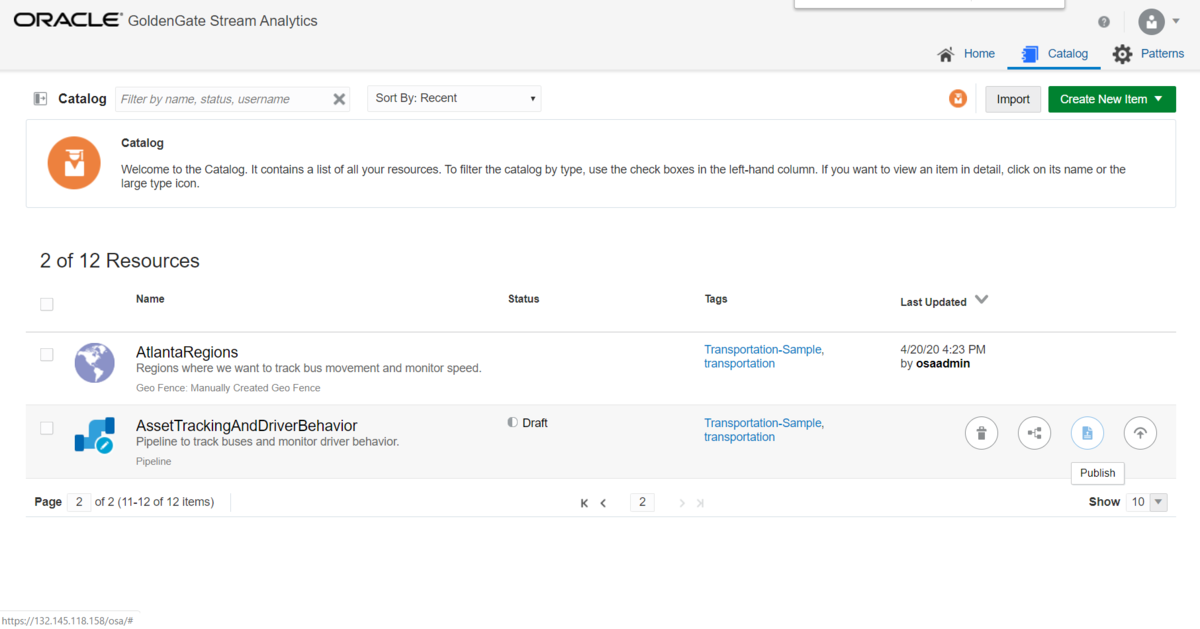The height and width of the screenshot is (629, 1200).
Task: Click the AtlantaRegions globe geo fence icon
Action: pyautogui.click(x=95, y=362)
